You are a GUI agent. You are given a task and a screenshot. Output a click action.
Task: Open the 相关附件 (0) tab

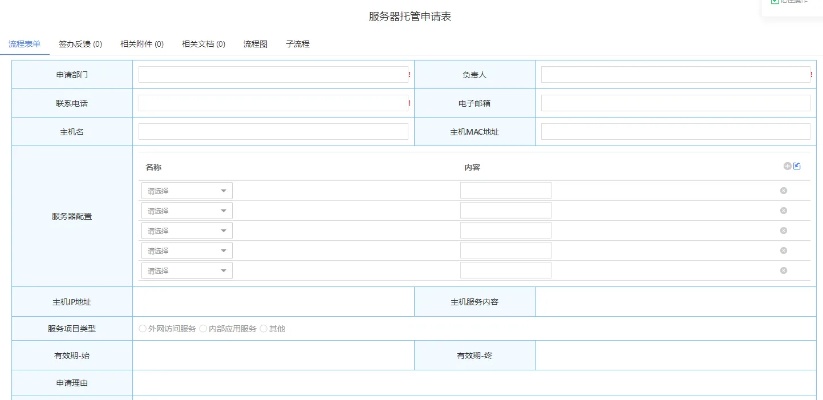[x=142, y=44]
